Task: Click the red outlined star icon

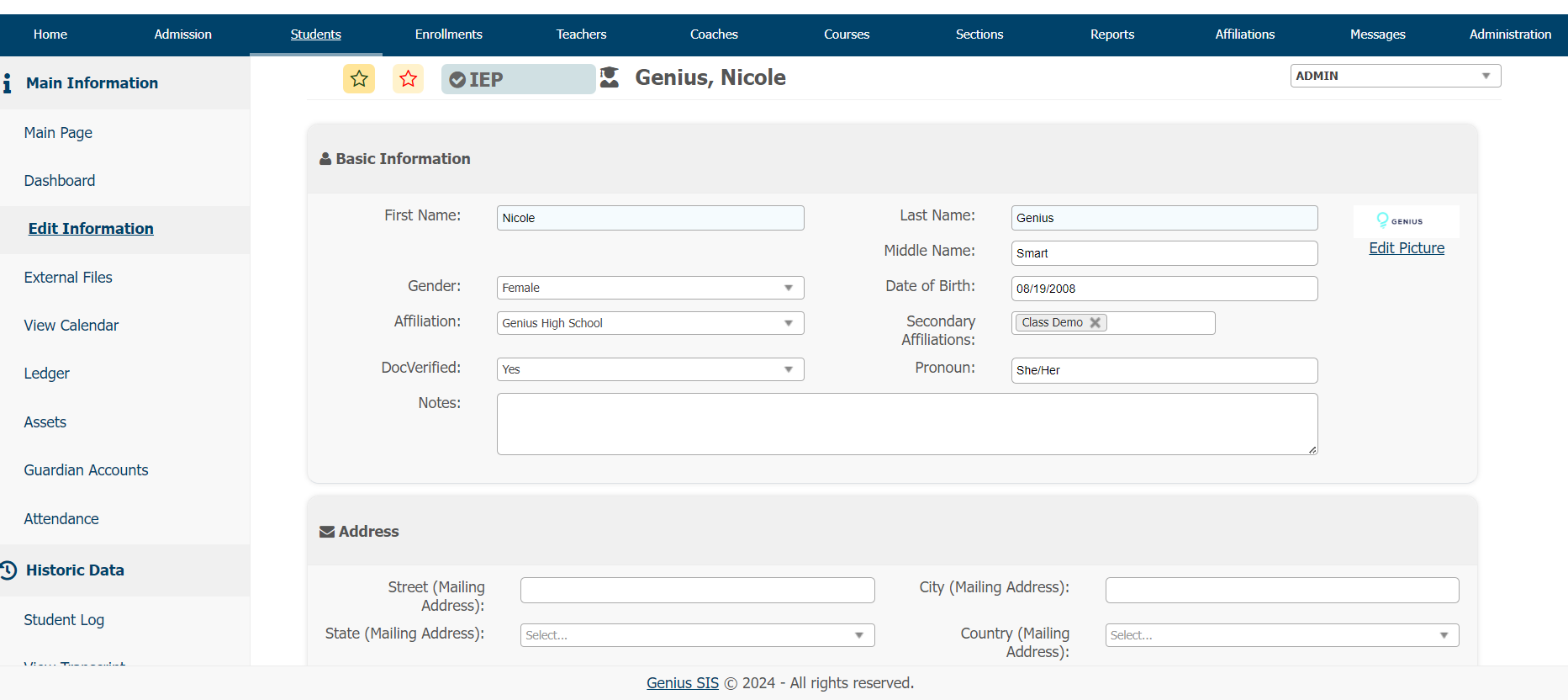Action: 409,79
